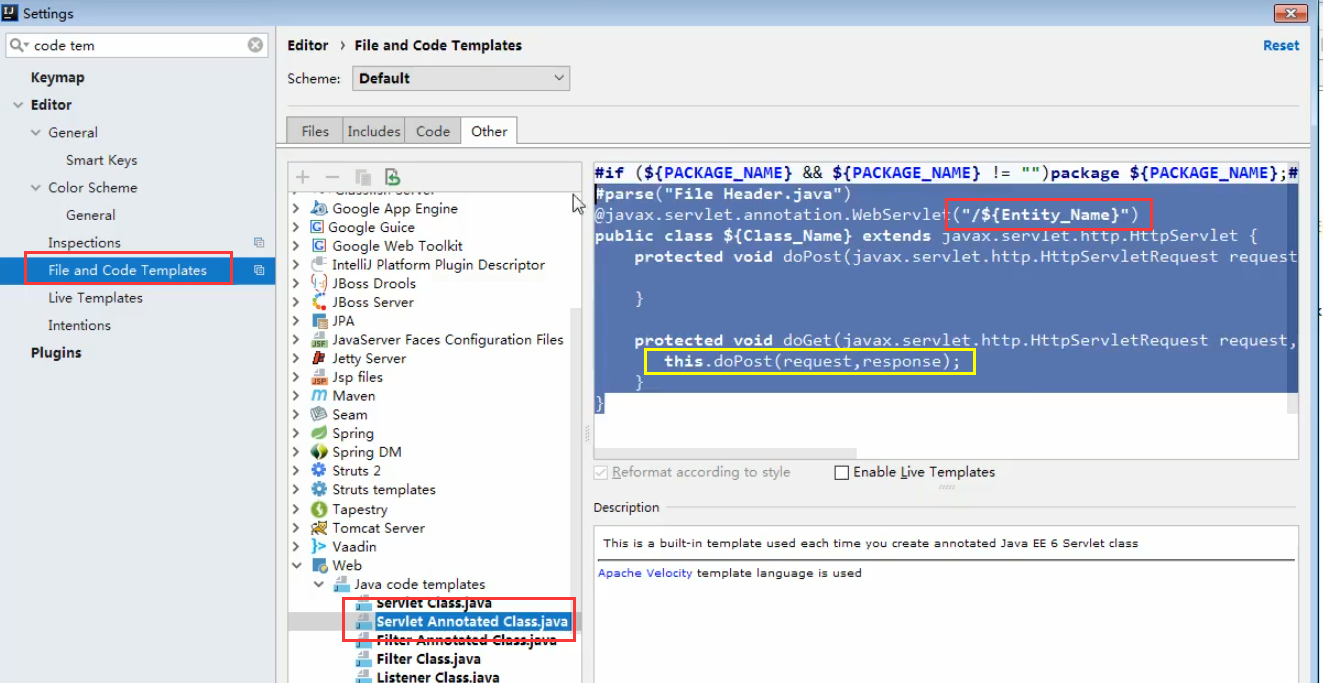The width and height of the screenshot is (1323, 683).
Task: Select Plugins in the settings sidebar
Action: [x=56, y=353]
